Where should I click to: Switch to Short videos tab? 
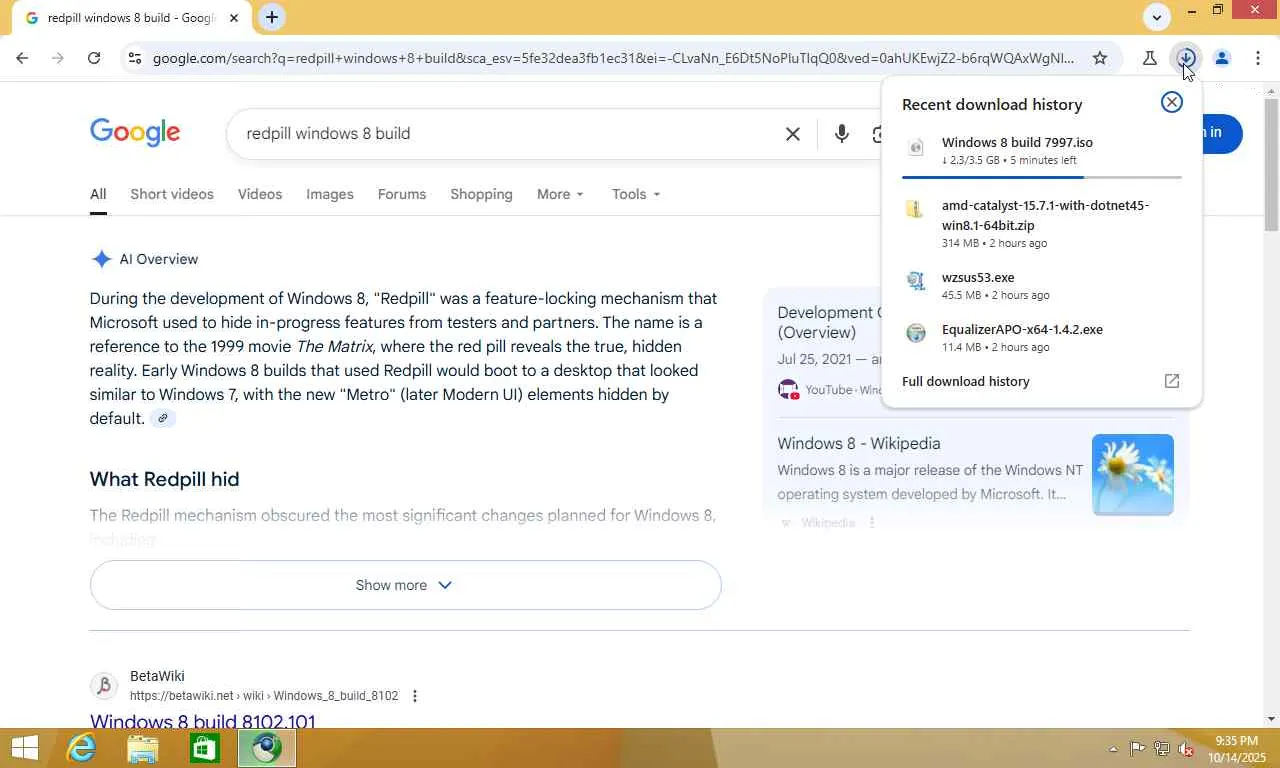tap(172, 194)
